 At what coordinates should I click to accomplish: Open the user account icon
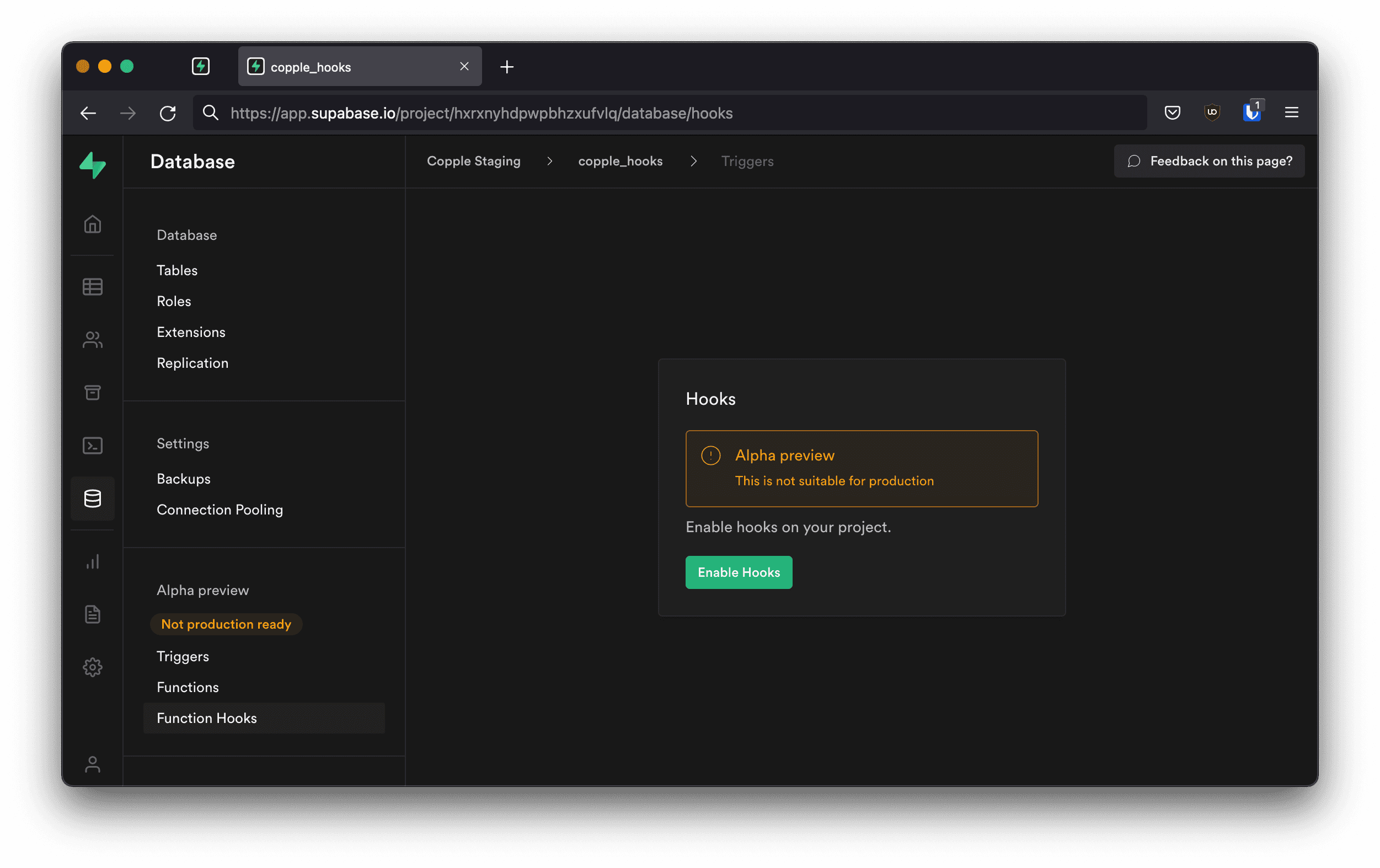click(92, 764)
